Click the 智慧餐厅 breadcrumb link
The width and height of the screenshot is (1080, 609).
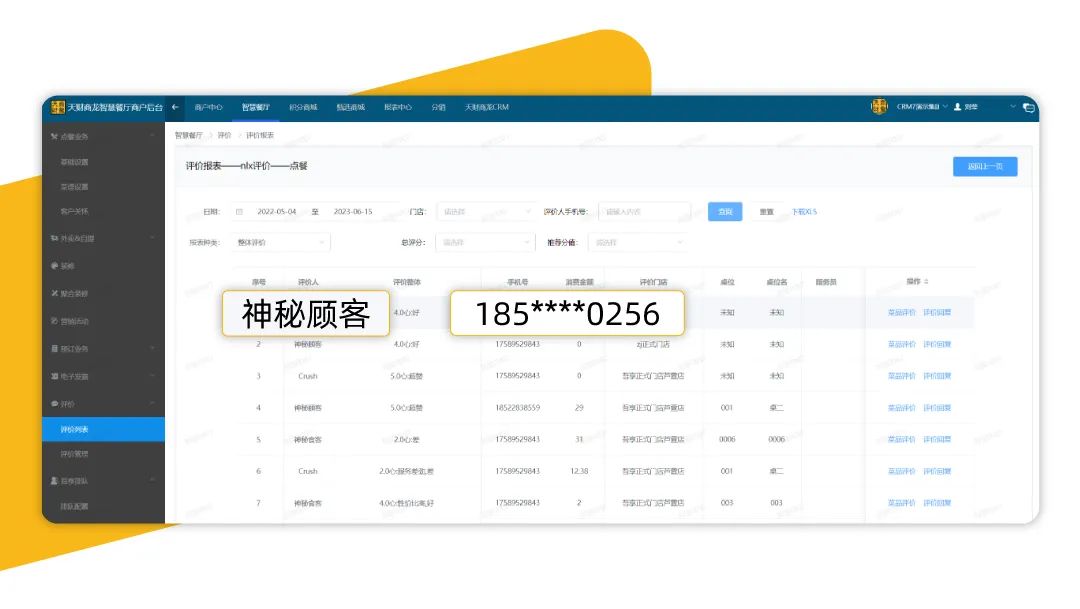(189, 136)
